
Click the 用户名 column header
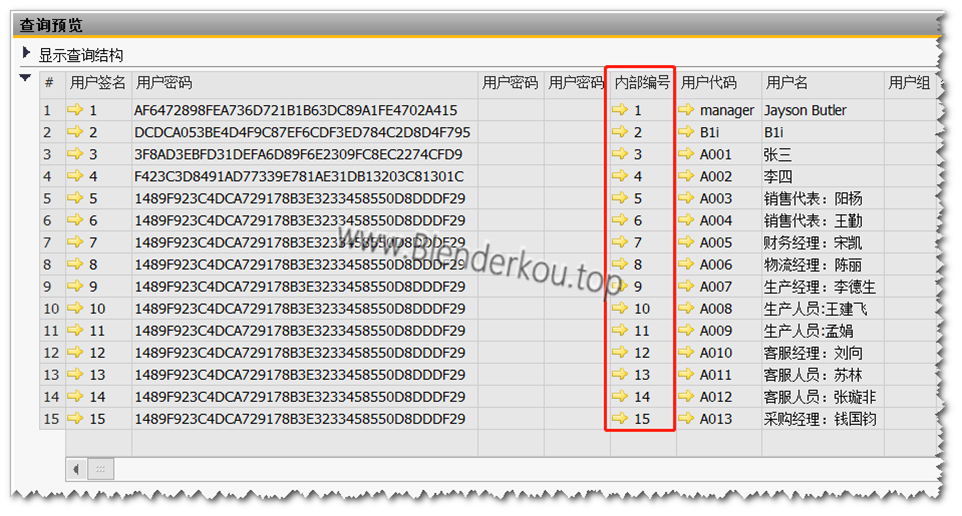787,83
